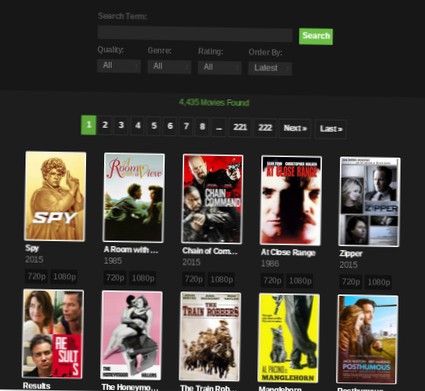425x391 pixels.
Task: Select 1080p for A Room with a View
Action: pos(143,278)
